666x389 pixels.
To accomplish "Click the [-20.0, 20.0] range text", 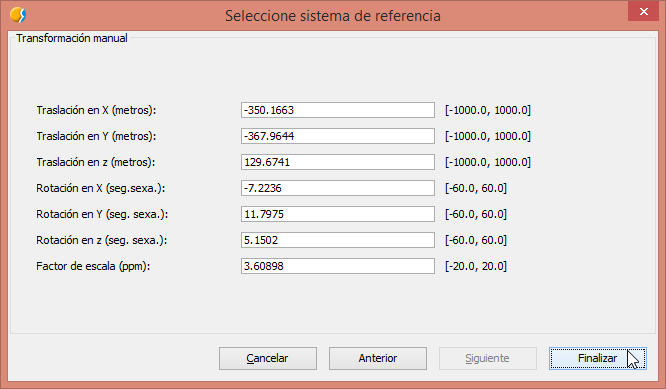I will 476,266.
